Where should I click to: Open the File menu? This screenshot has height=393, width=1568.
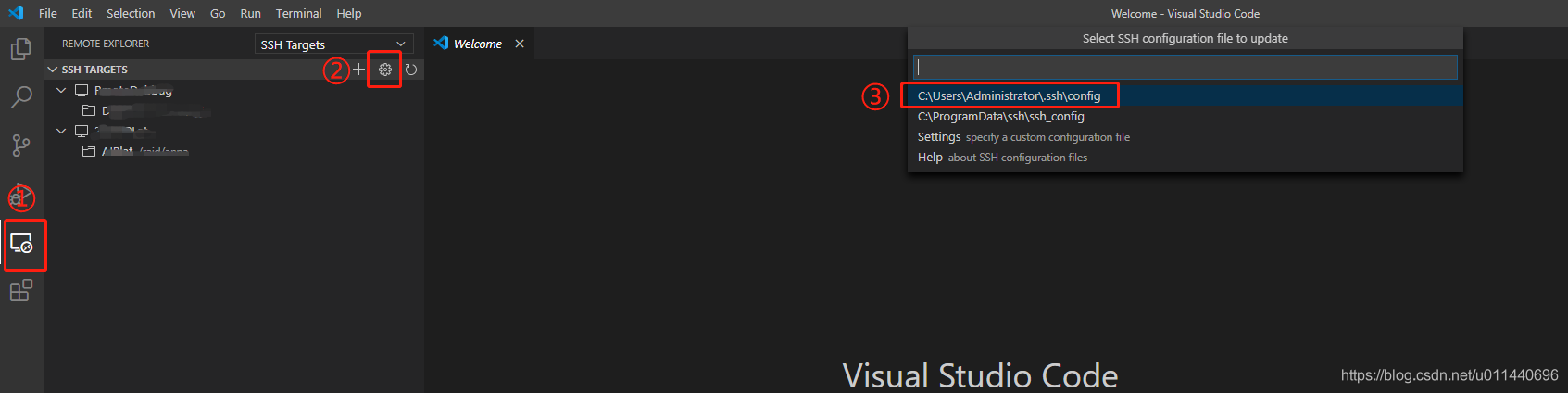pyautogui.click(x=48, y=13)
